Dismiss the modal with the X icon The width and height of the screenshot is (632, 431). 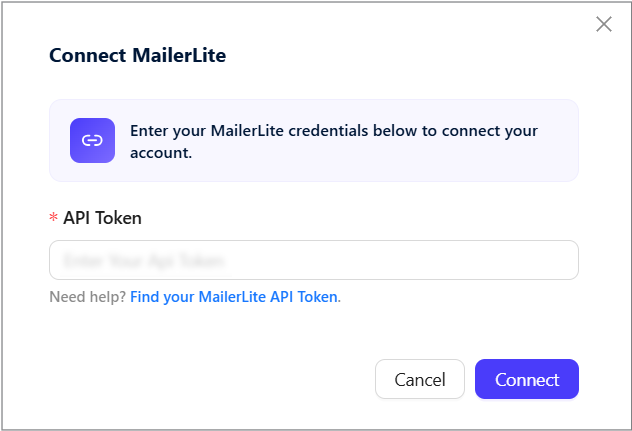[x=604, y=24]
